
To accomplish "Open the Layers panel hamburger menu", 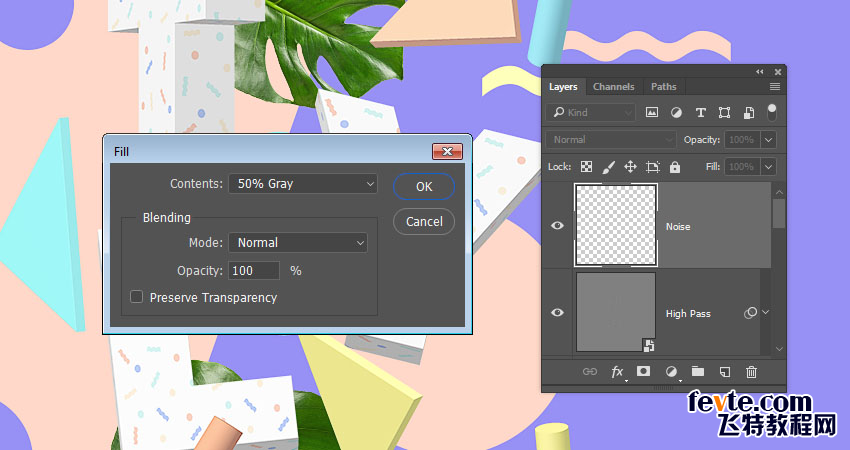I will (x=775, y=87).
